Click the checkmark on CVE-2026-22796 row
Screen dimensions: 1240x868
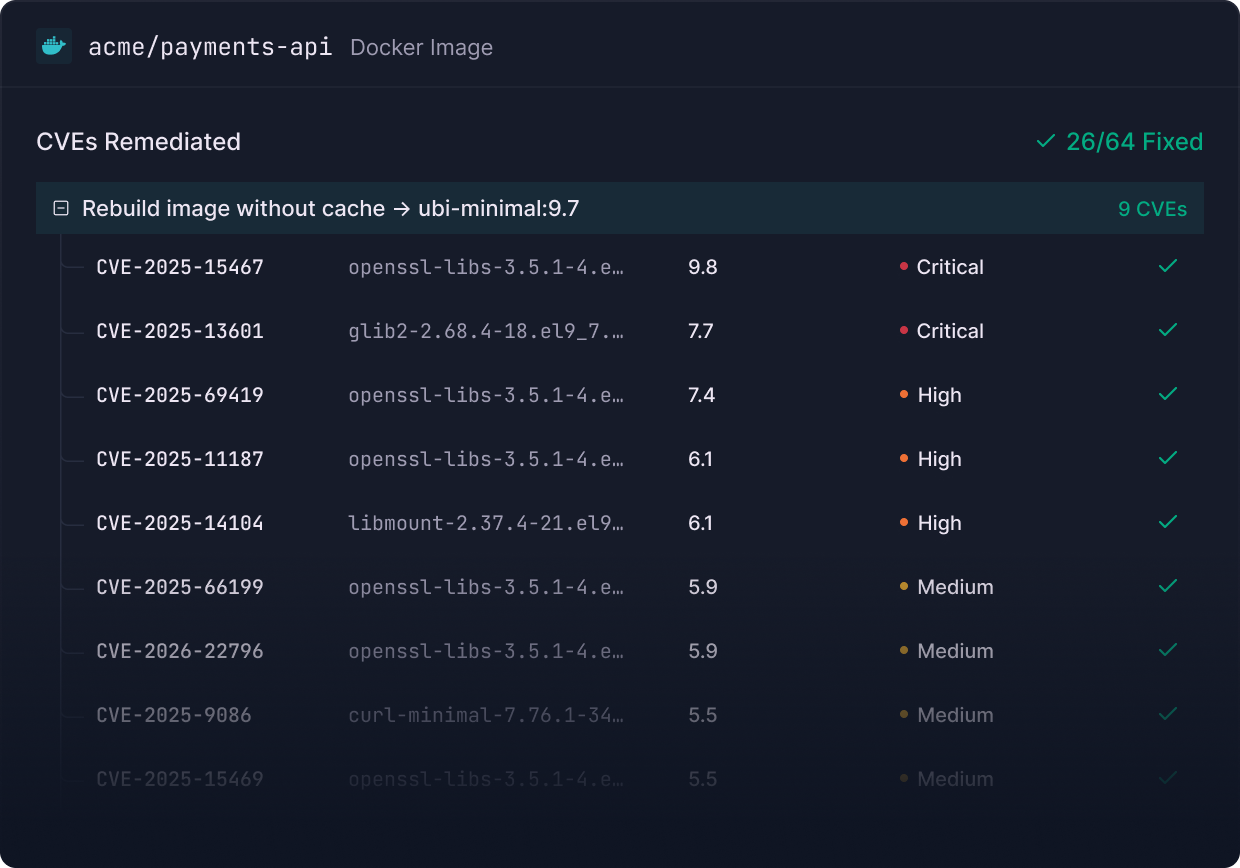1167,651
